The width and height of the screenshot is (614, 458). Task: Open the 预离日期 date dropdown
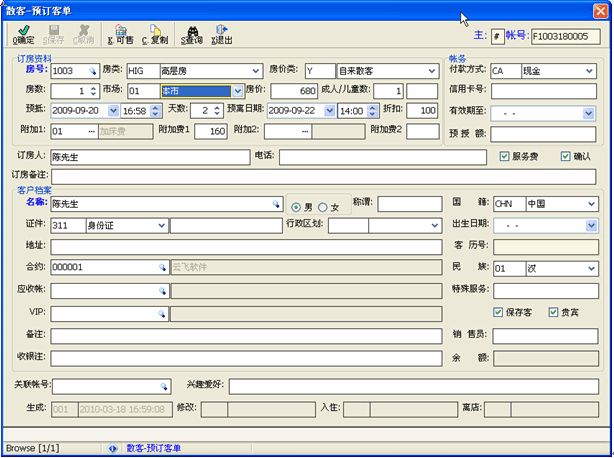click(x=330, y=111)
